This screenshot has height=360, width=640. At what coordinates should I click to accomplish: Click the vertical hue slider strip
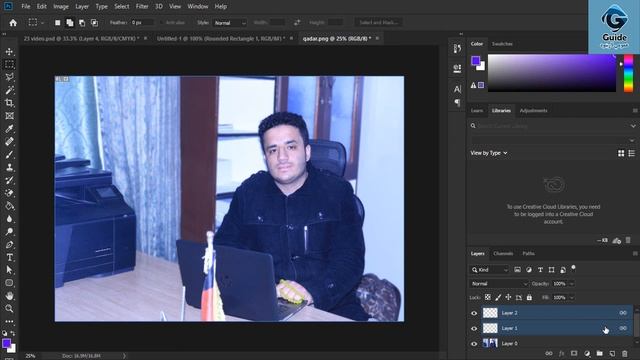click(629, 73)
